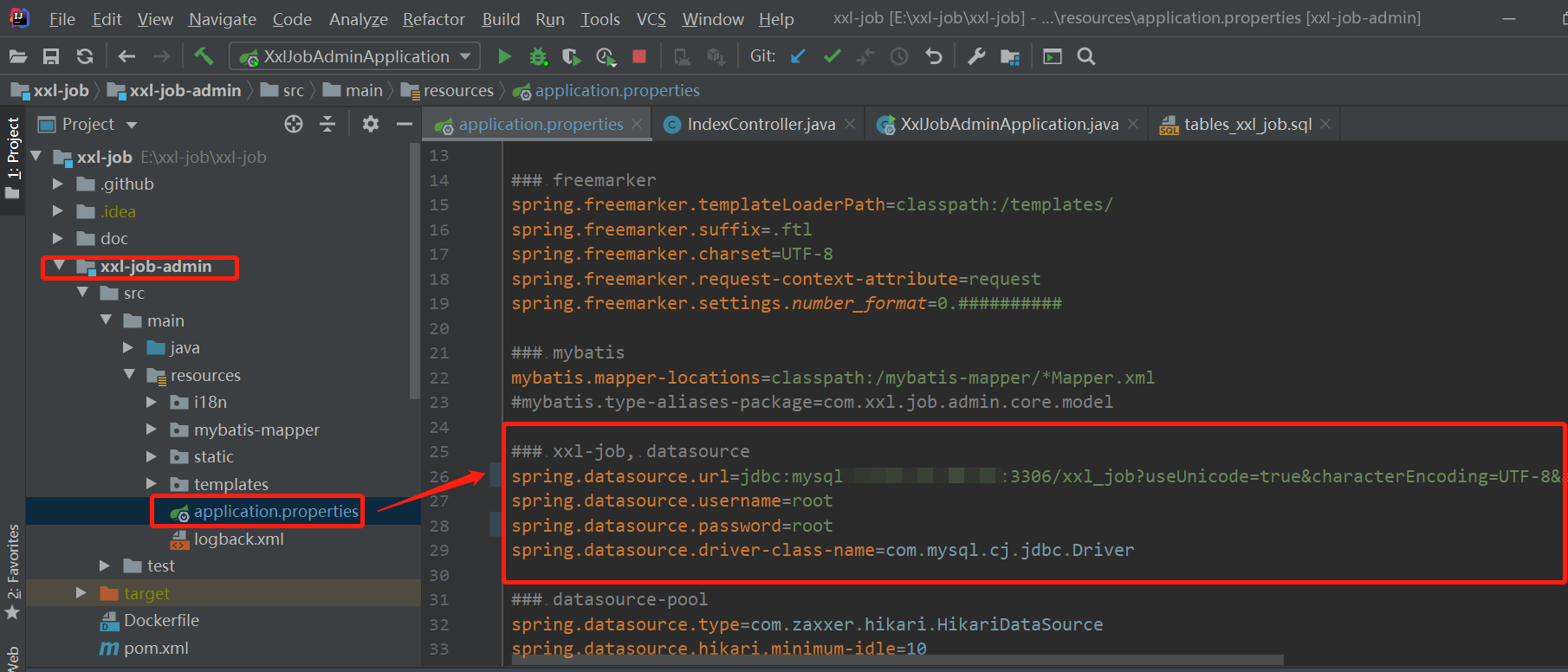Viewport: 1568px width, 672px height.
Task: Expand the templates folder
Action: click(x=152, y=483)
